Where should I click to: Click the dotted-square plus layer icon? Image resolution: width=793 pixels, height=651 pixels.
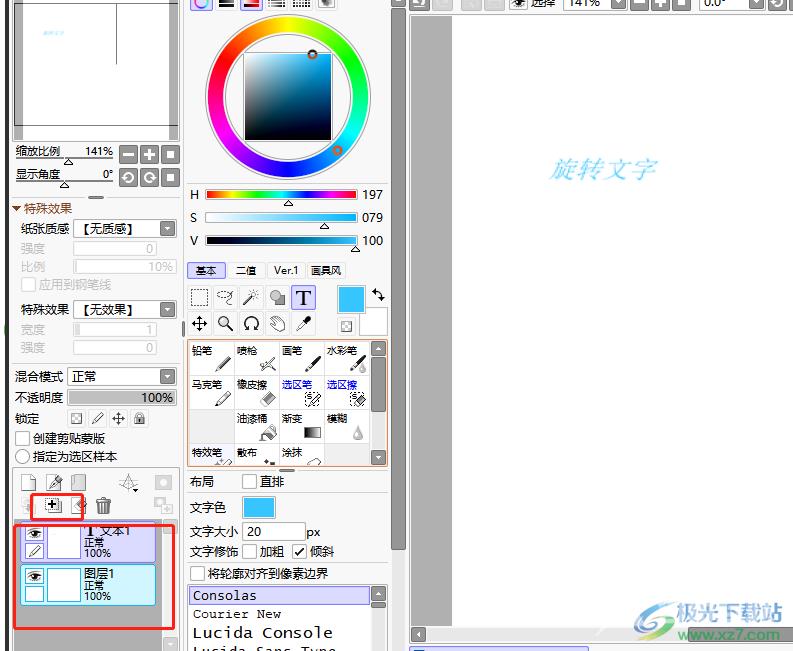point(53,505)
